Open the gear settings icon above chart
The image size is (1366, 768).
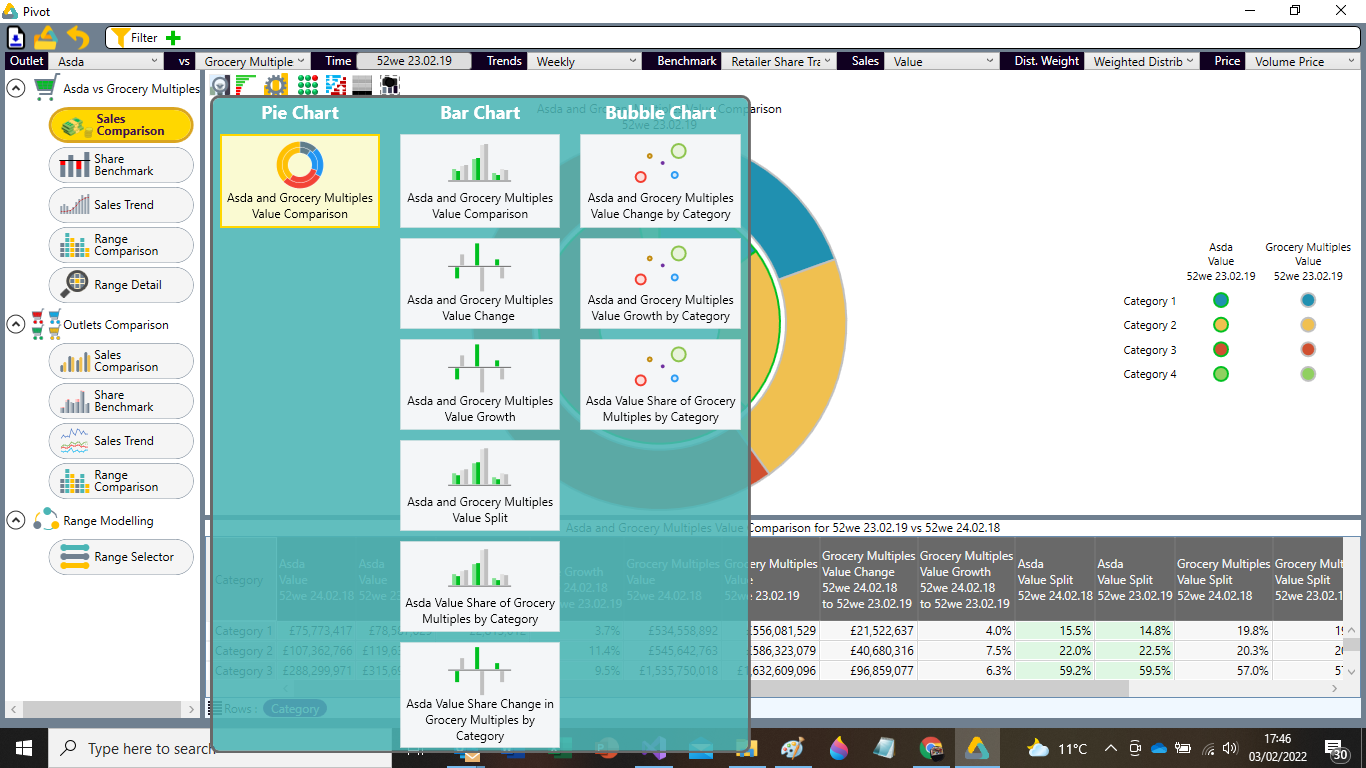coord(276,86)
